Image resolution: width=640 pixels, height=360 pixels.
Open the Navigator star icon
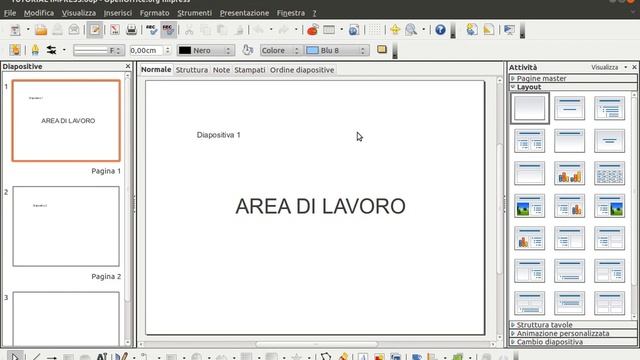395,30
